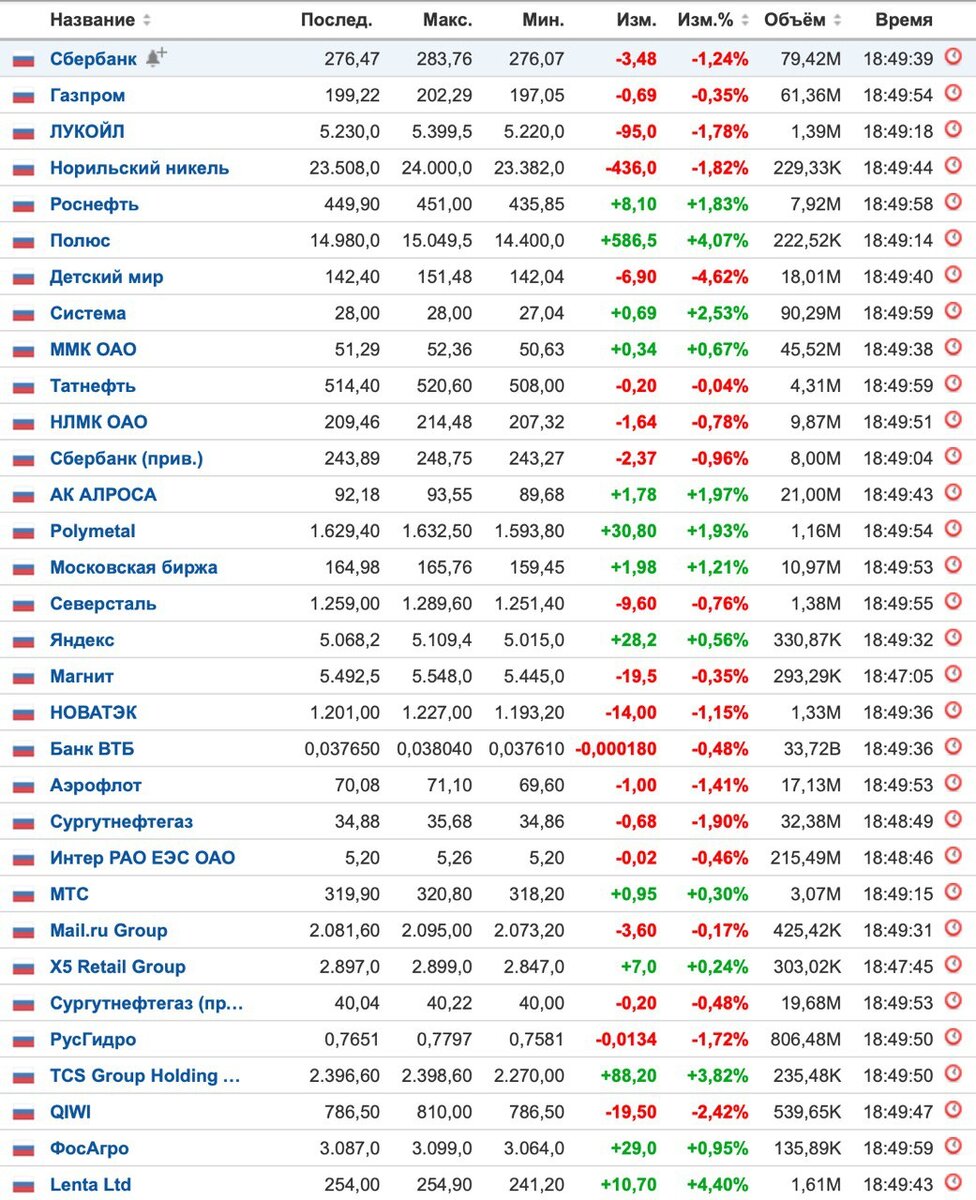976x1200 pixels.
Task: Click the clock icon in the РусГидро row
Action: coord(953,1037)
